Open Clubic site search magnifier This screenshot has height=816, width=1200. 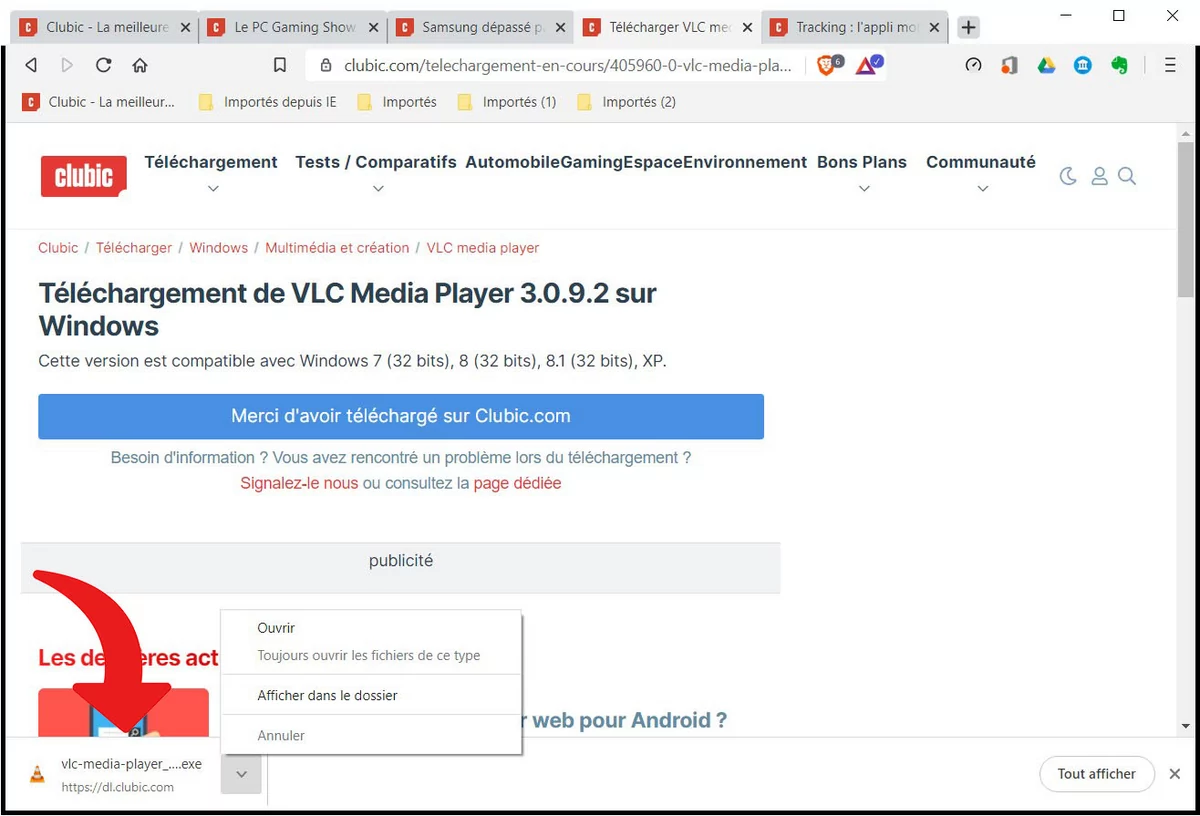[x=1127, y=176]
